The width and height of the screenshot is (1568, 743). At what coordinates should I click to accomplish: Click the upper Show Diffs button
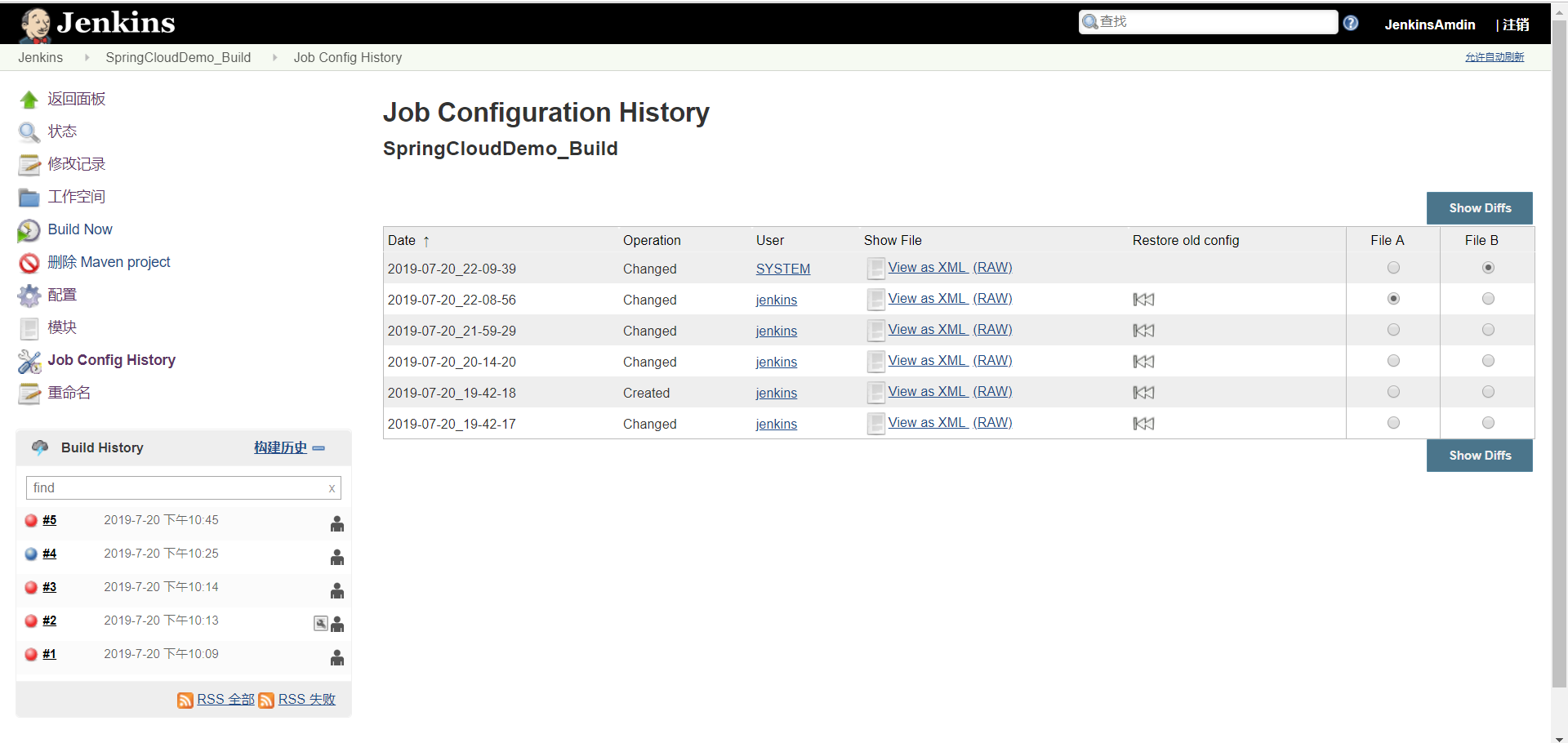[1480, 208]
